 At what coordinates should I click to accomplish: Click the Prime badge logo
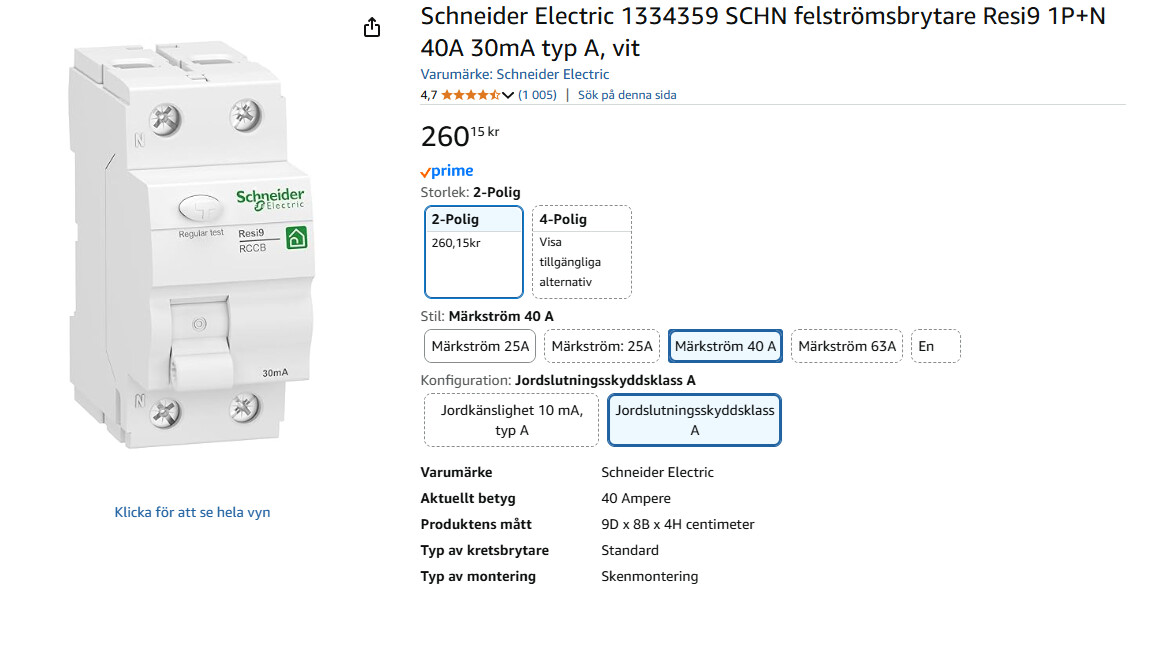pos(447,171)
